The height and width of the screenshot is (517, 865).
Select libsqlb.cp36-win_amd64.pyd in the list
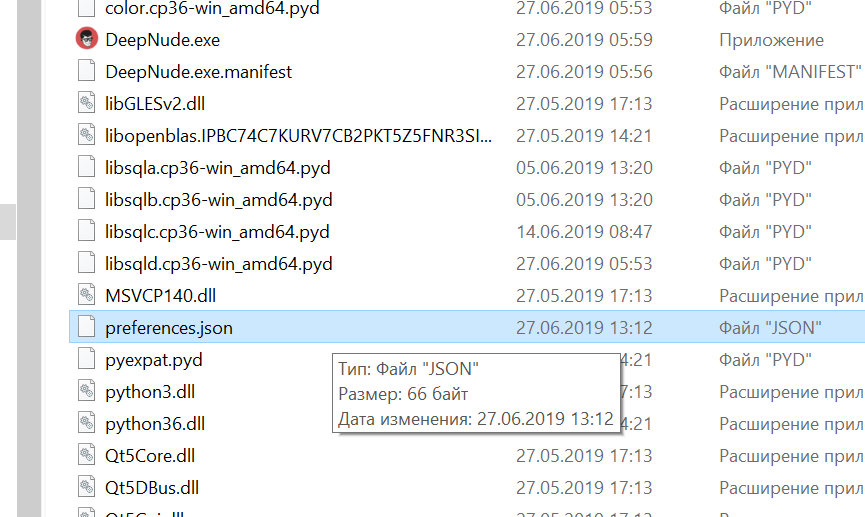point(219,200)
